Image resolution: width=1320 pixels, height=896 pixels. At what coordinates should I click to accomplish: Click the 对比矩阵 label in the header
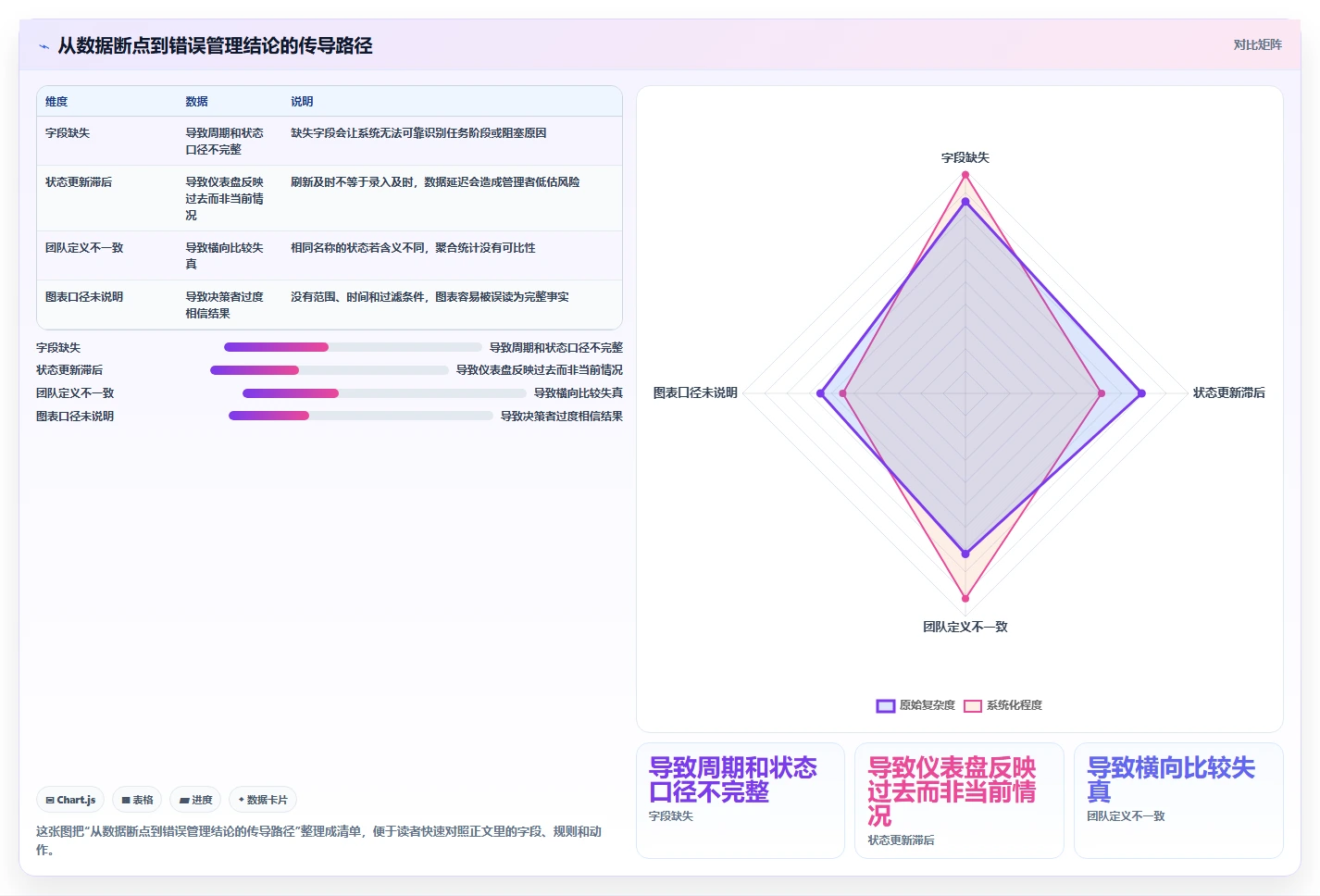tap(1257, 44)
